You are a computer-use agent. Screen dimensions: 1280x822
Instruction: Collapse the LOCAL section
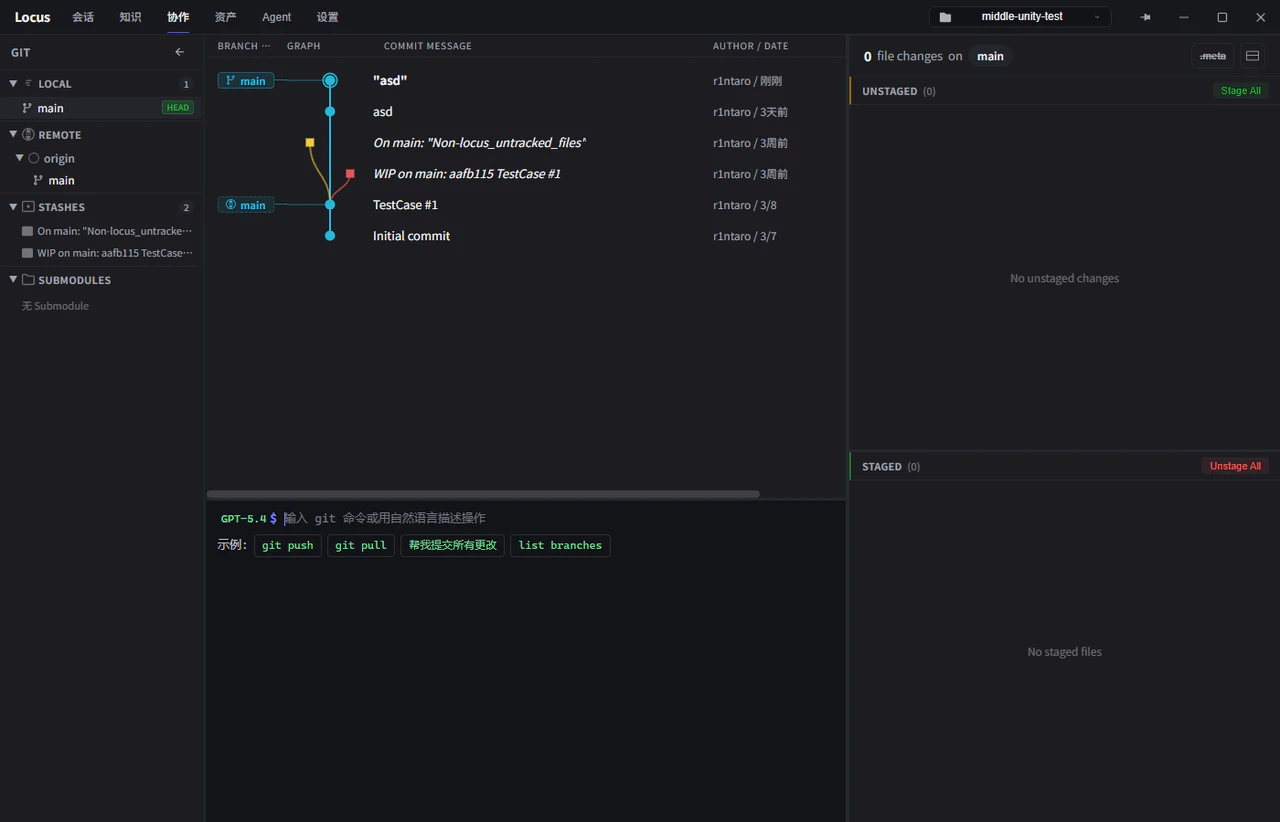tap(12, 83)
